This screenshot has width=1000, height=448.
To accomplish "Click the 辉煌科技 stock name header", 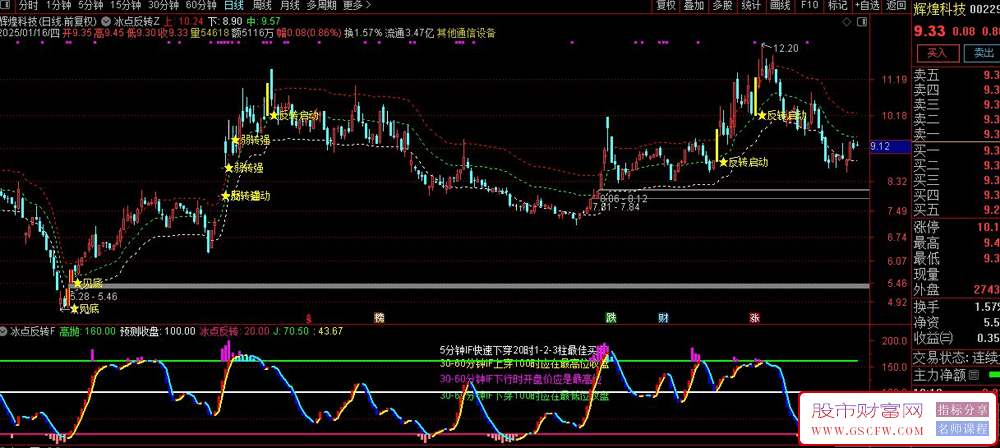I will [939, 10].
